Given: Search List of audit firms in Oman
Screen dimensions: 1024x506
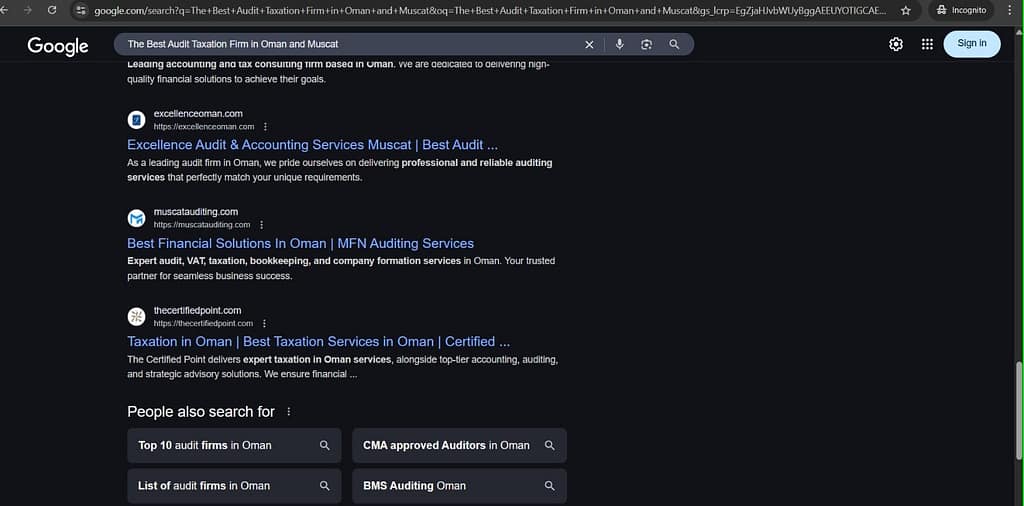Looking at the screenshot, I should tap(234, 486).
